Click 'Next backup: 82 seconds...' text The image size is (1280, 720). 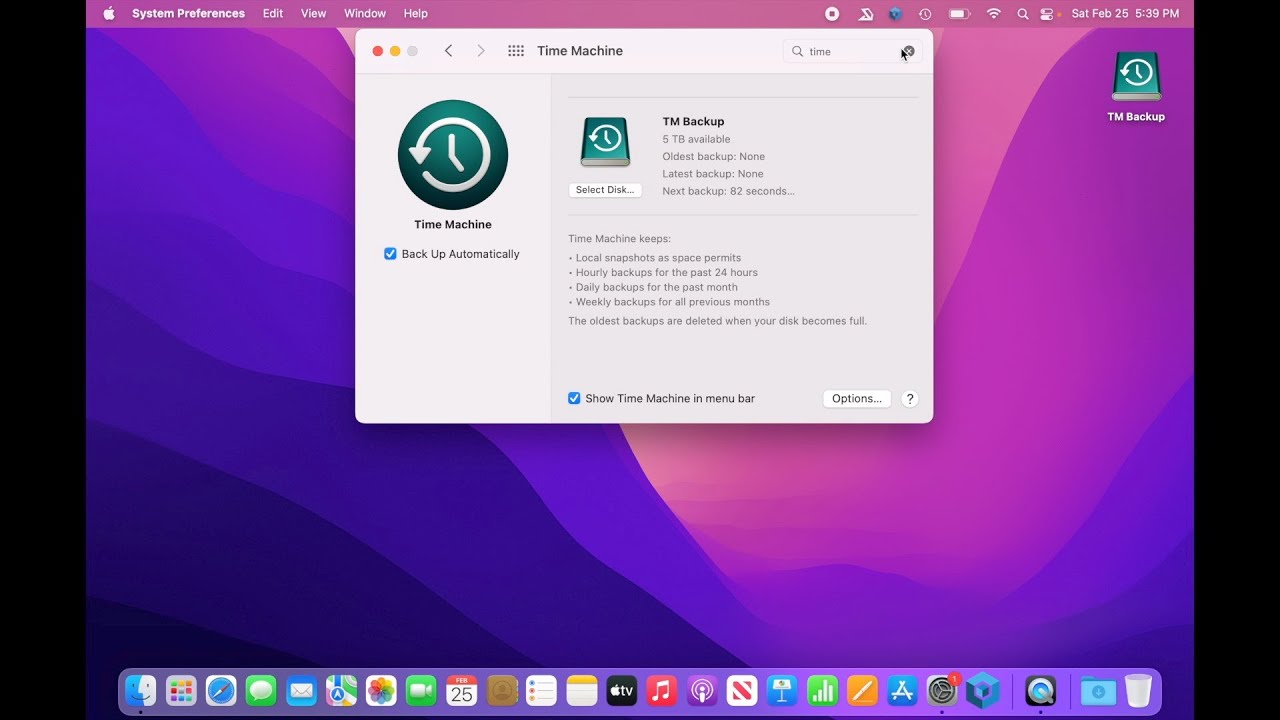tap(728, 191)
